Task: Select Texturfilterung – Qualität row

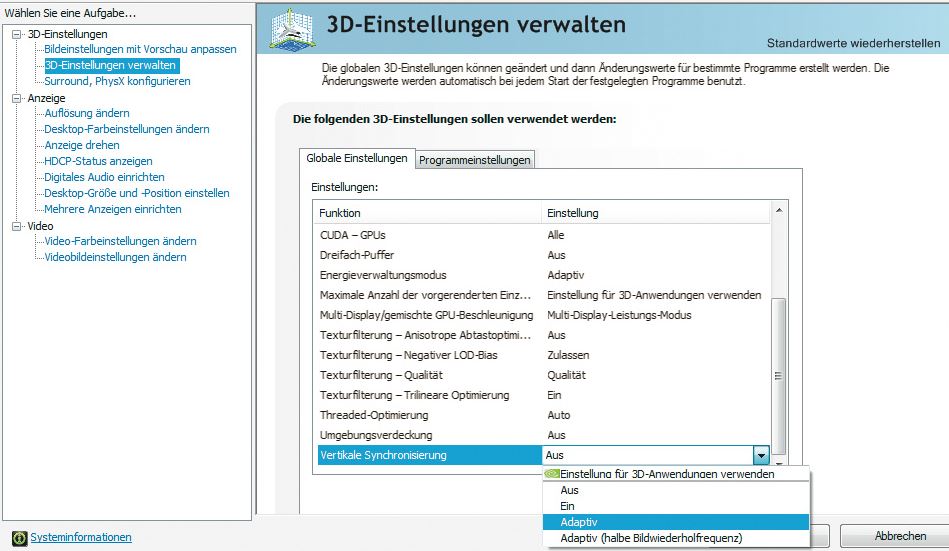Action: pyautogui.click(x=543, y=375)
